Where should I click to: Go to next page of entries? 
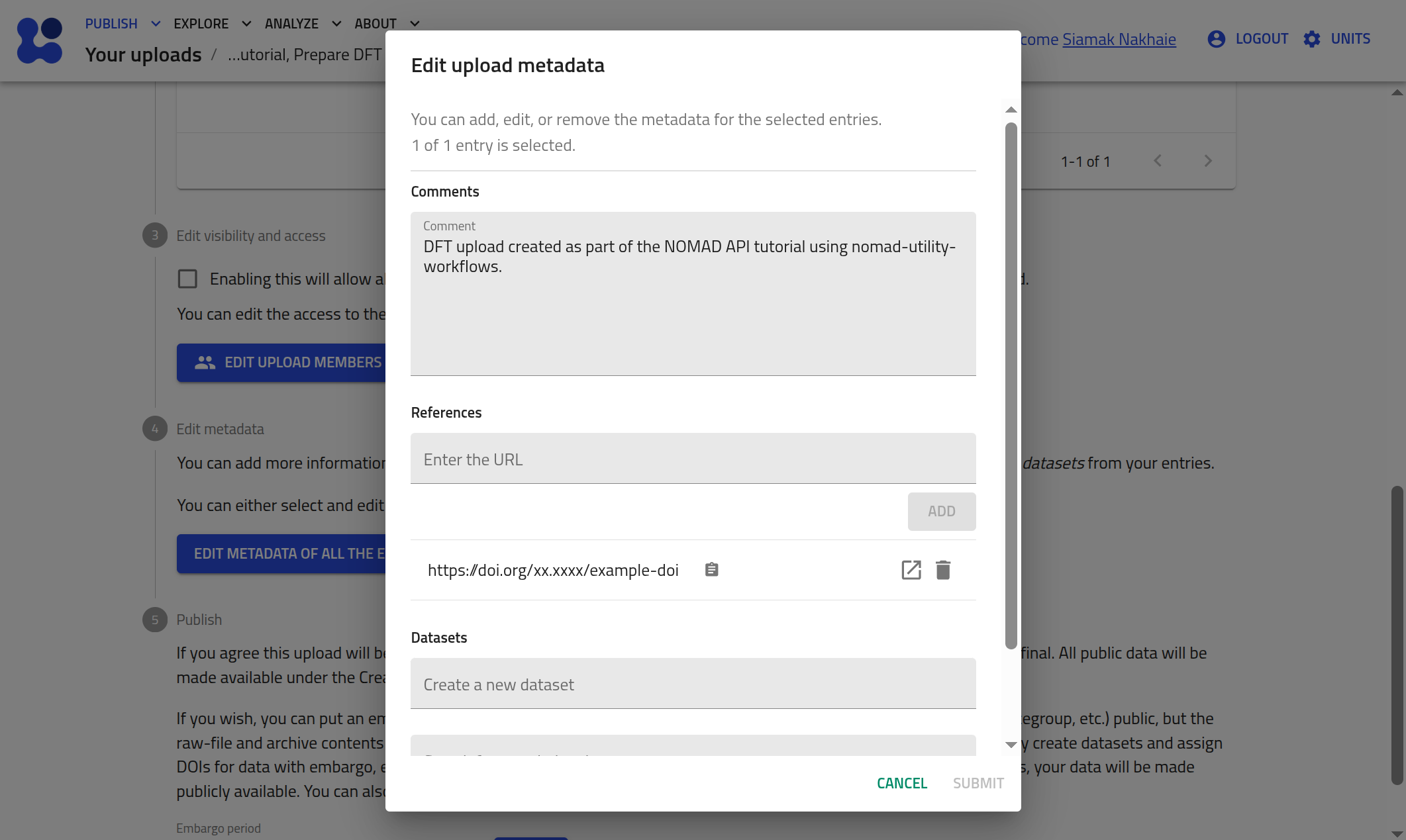1208,160
